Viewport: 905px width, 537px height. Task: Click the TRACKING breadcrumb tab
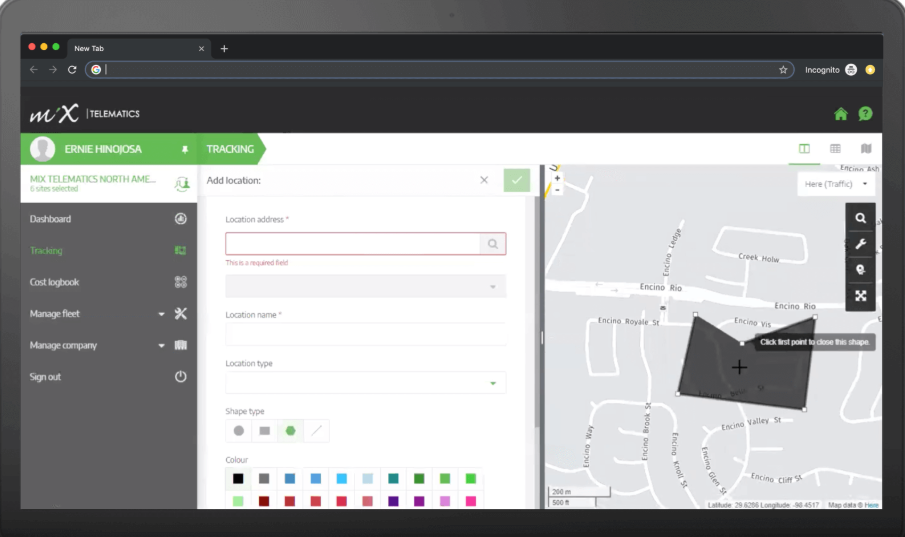pyautogui.click(x=231, y=149)
